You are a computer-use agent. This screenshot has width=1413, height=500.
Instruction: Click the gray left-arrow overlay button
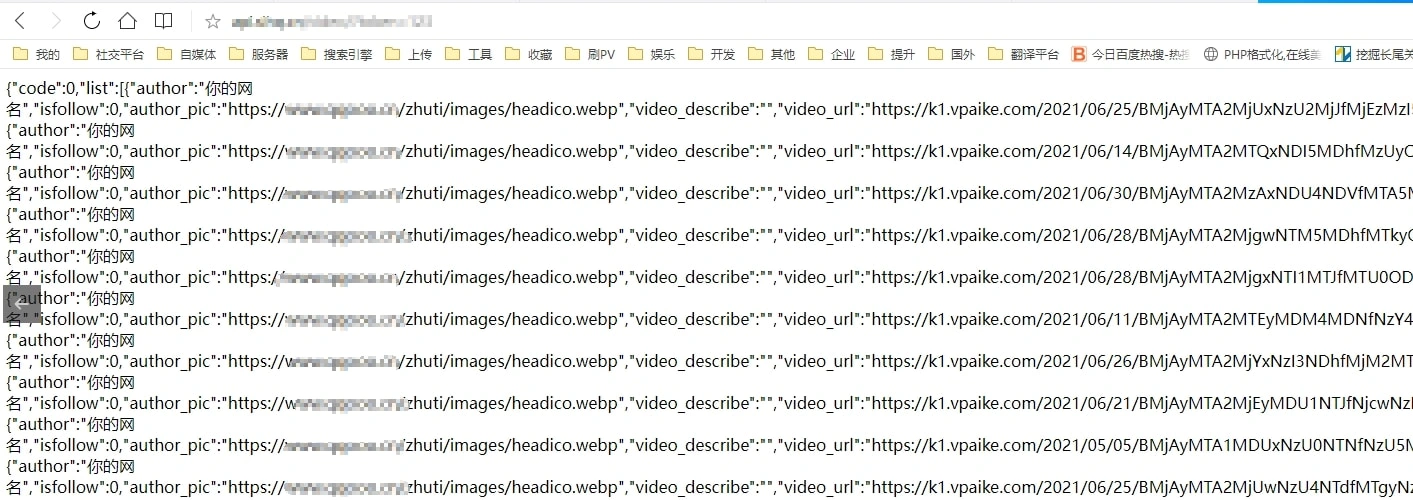point(21,302)
